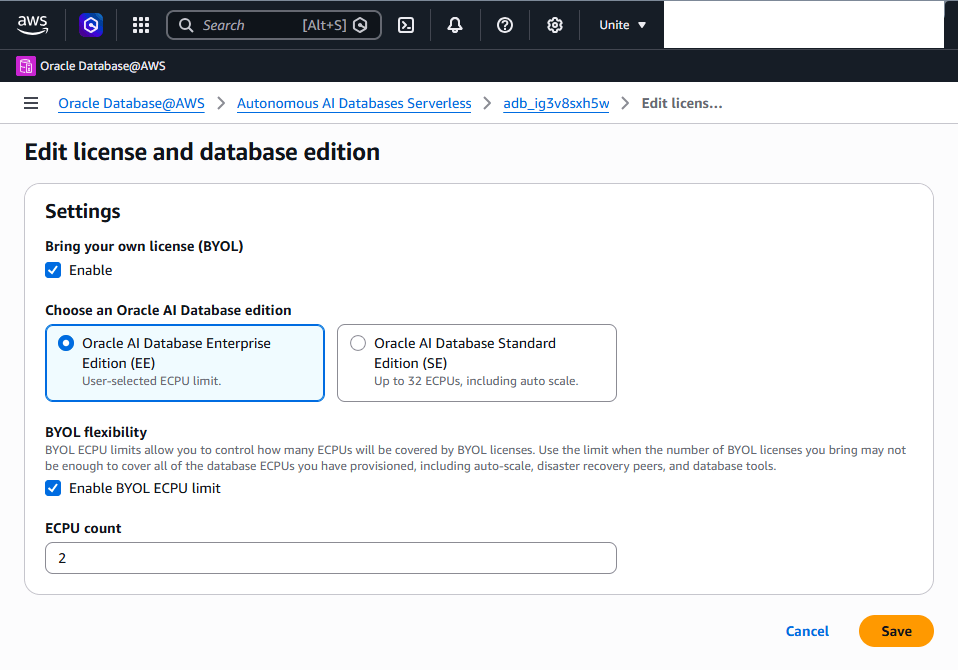Click the 'Edit license and database edition' heading
The width and height of the screenshot is (958, 670).
click(x=202, y=151)
